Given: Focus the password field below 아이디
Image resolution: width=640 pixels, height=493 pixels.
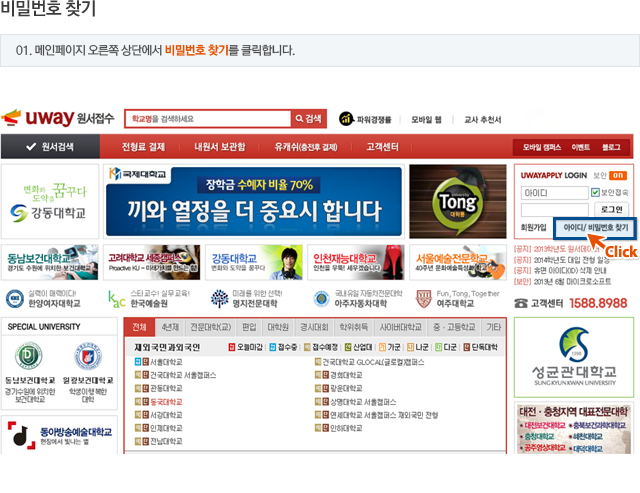Looking at the screenshot, I should pos(554,210).
